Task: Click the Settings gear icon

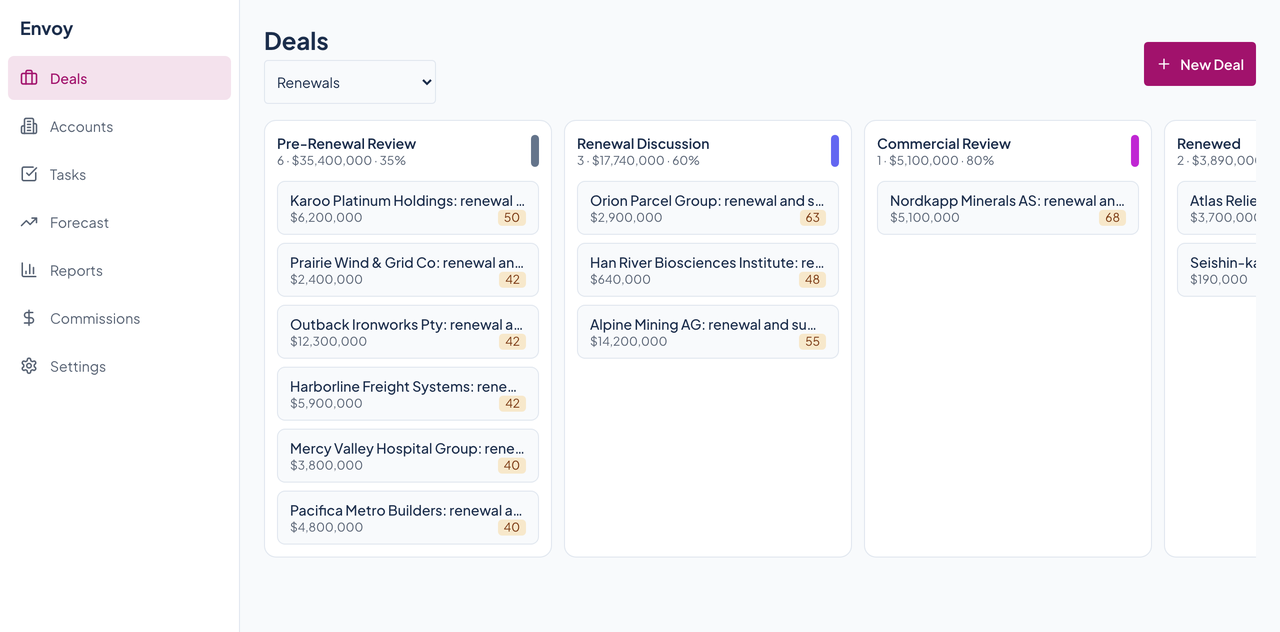Action: pyautogui.click(x=29, y=366)
